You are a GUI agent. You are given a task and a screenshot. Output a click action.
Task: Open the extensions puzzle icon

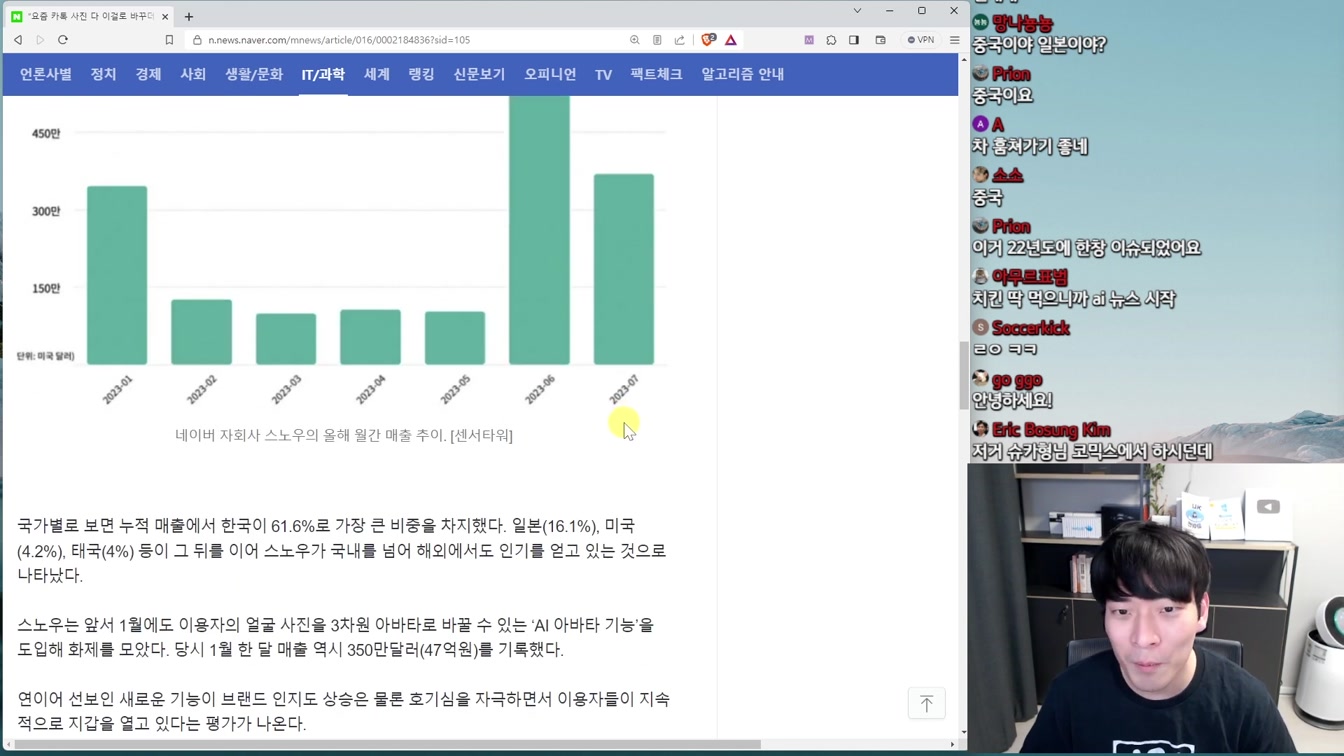pyautogui.click(x=831, y=40)
